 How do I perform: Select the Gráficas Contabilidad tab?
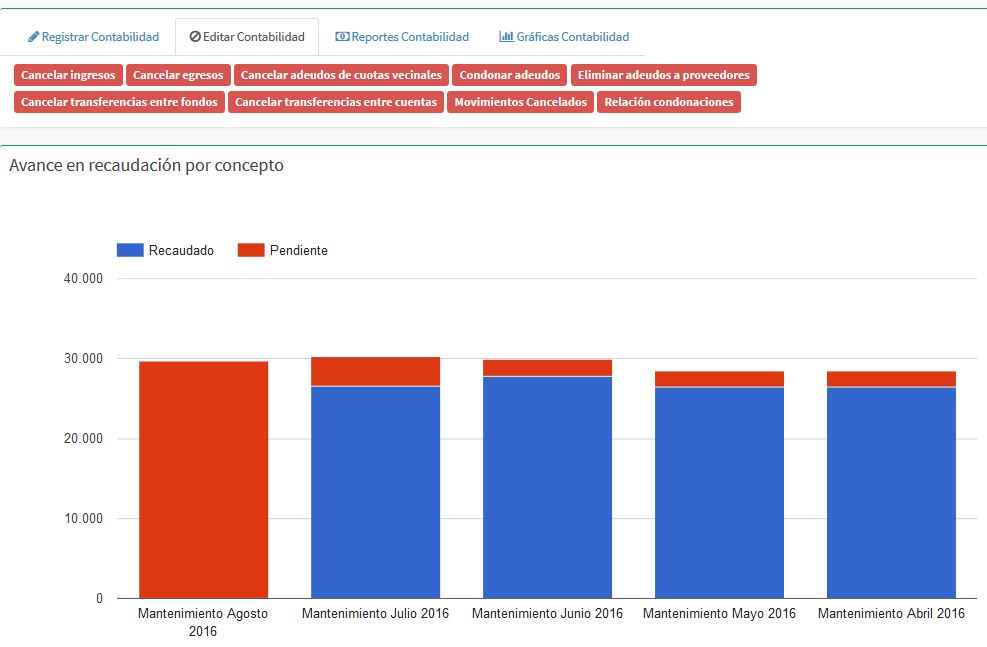(x=564, y=37)
